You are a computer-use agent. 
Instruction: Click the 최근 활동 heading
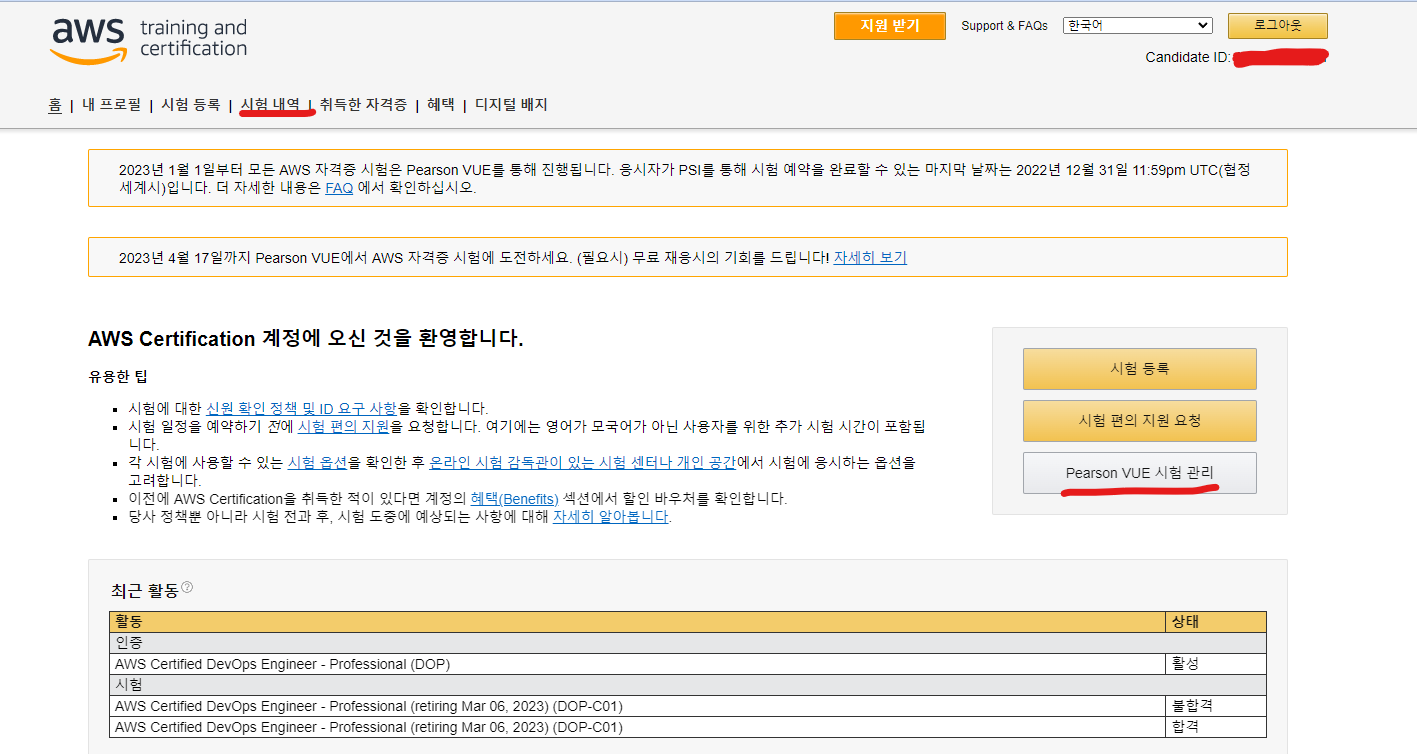pyautogui.click(x=144, y=591)
